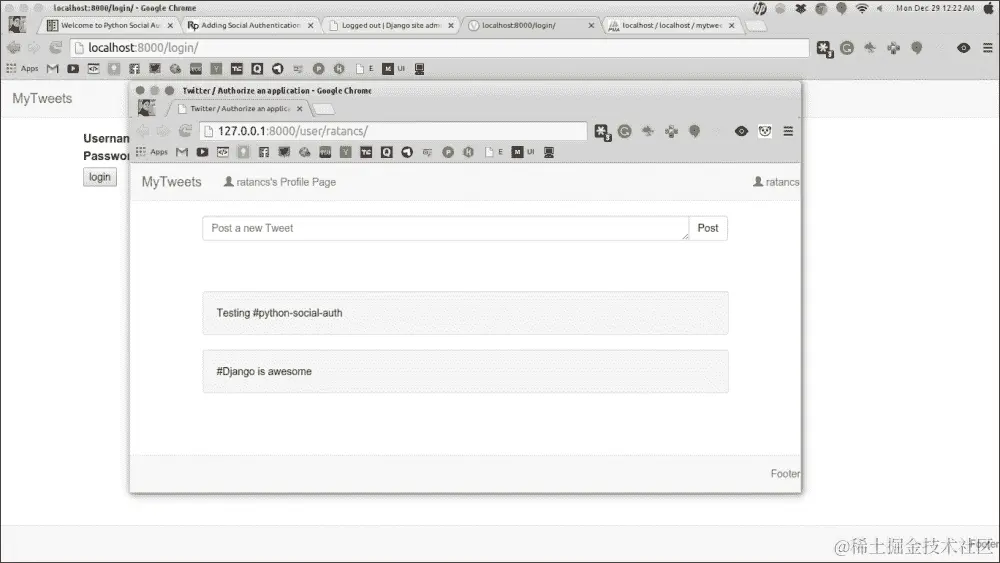Viewport: 1000px width, 563px height.
Task: Click the asterisk extension in the background window
Action: 825,48
